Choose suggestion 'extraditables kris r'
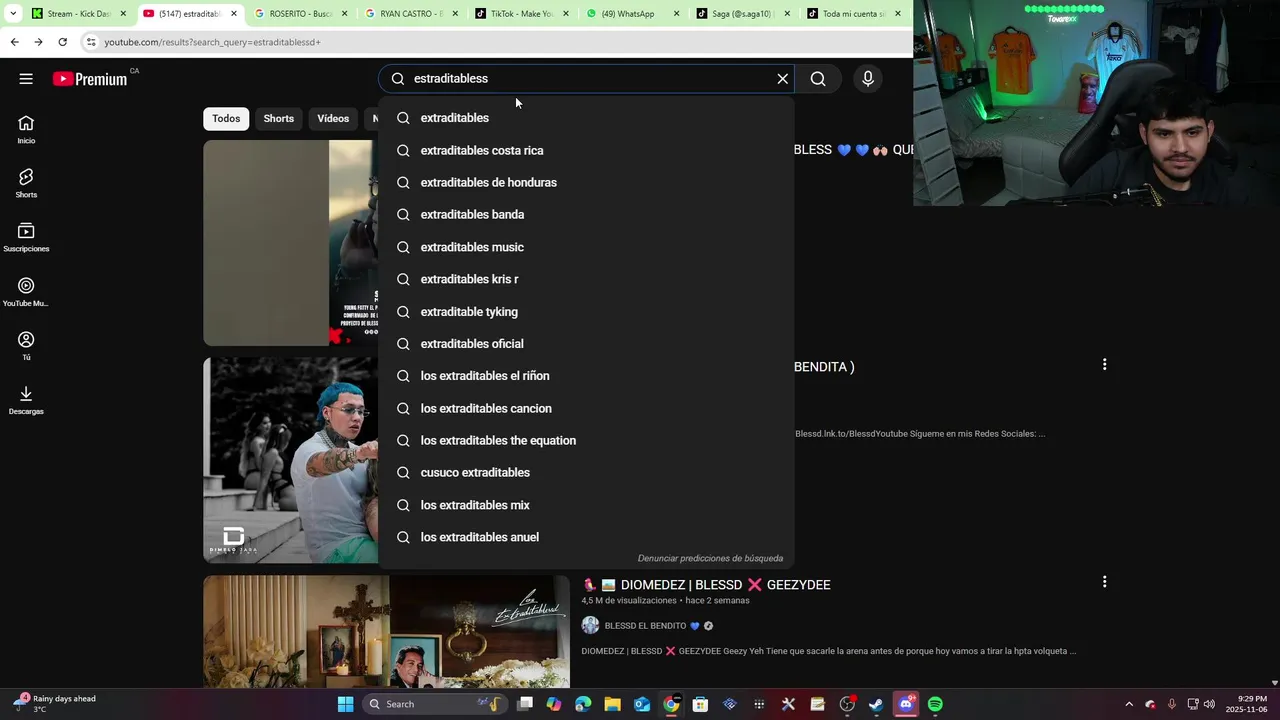 pyautogui.click(x=586, y=279)
